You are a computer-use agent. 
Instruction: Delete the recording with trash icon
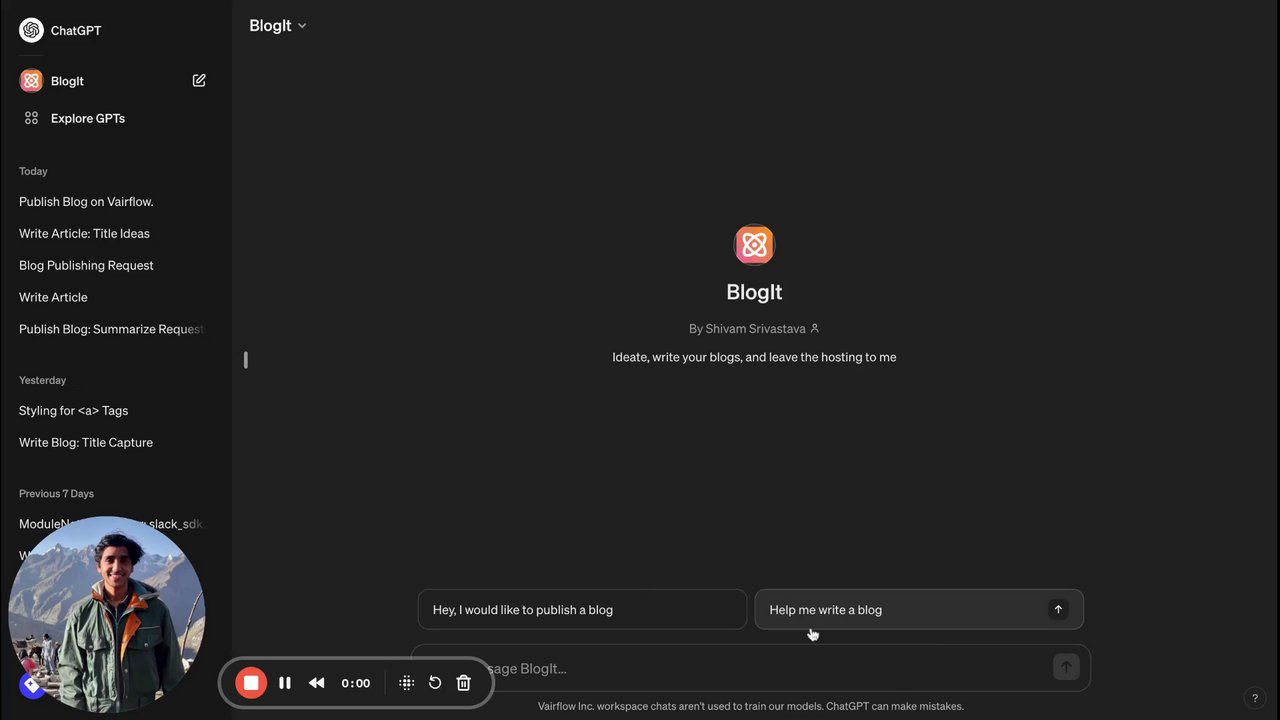coord(464,683)
